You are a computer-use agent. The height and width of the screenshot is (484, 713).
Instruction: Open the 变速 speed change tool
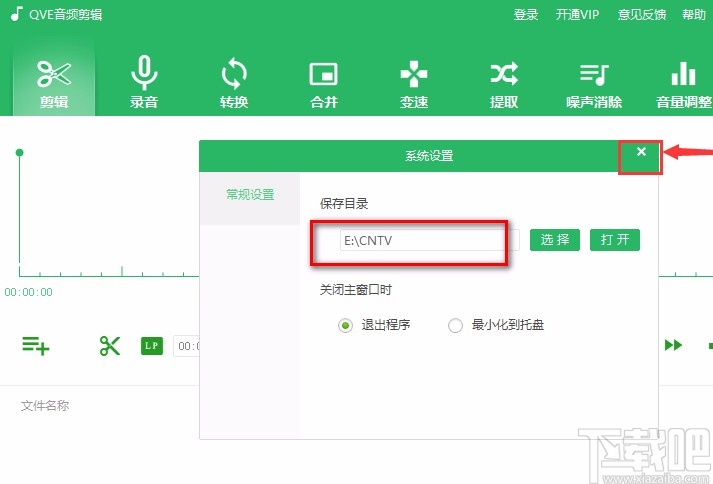413,85
